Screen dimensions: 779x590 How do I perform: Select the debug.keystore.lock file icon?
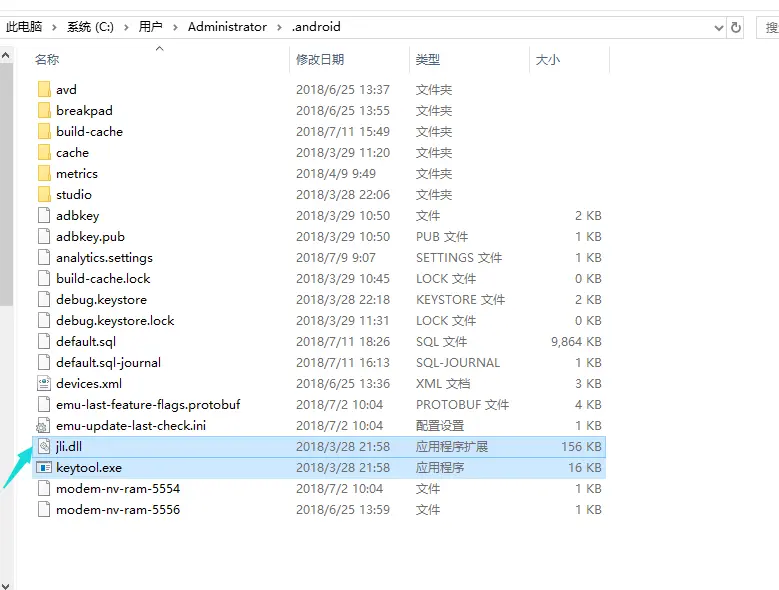coord(44,320)
